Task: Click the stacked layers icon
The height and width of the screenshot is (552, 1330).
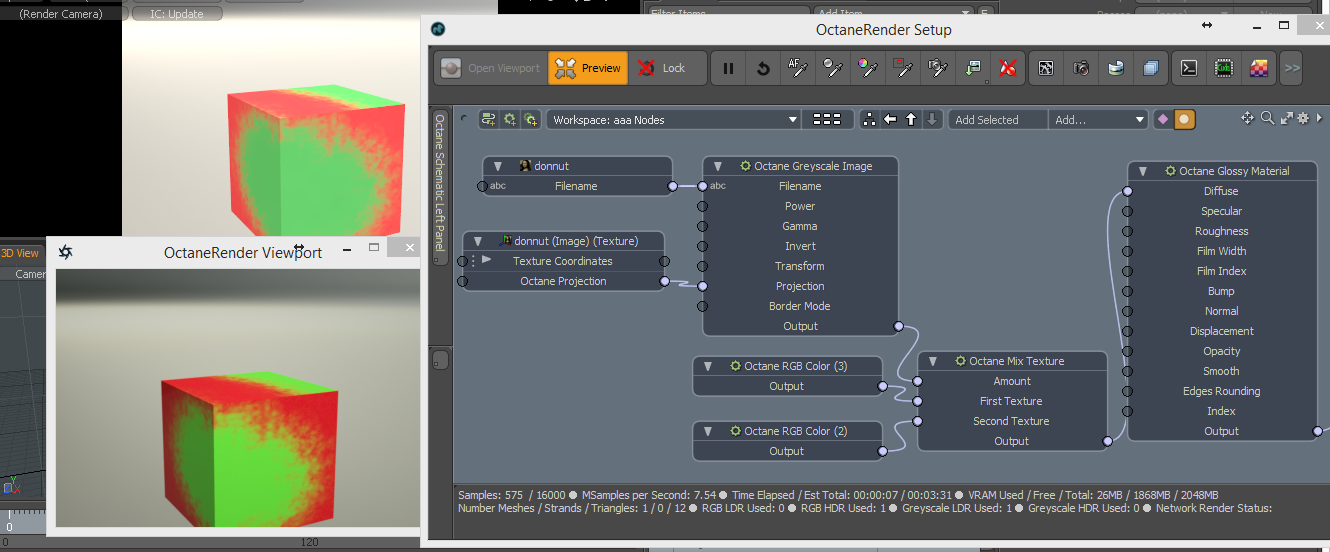Action: pyautogui.click(x=1151, y=68)
